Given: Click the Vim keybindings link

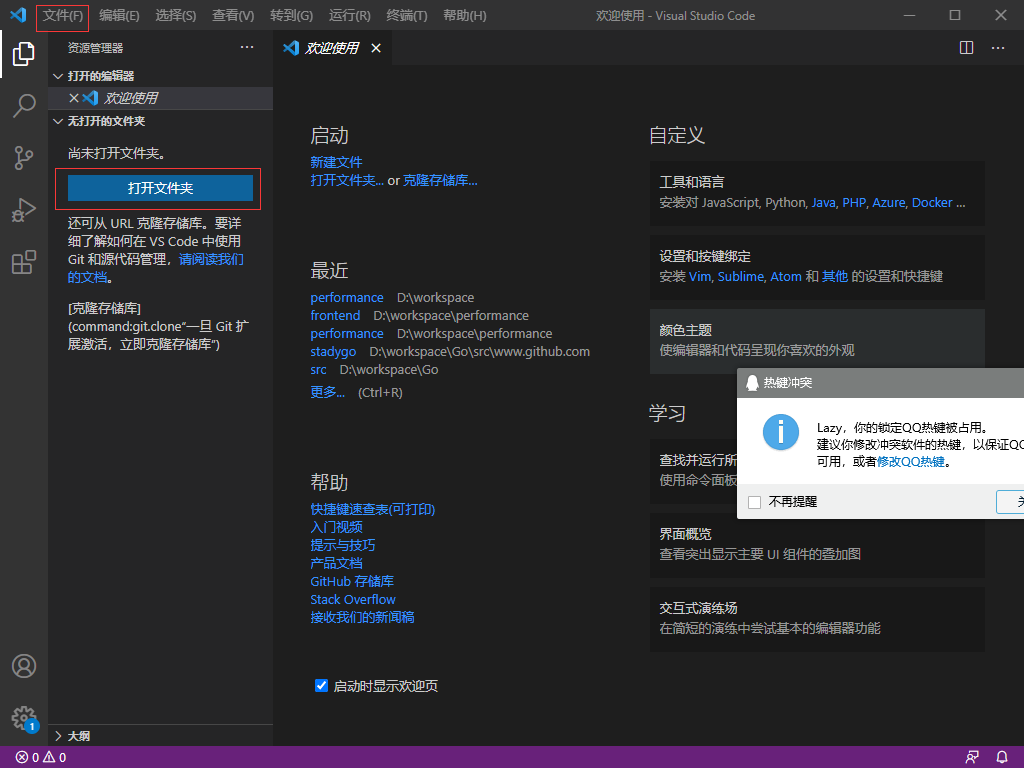Looking at the screenshot, I should [699, 276].
